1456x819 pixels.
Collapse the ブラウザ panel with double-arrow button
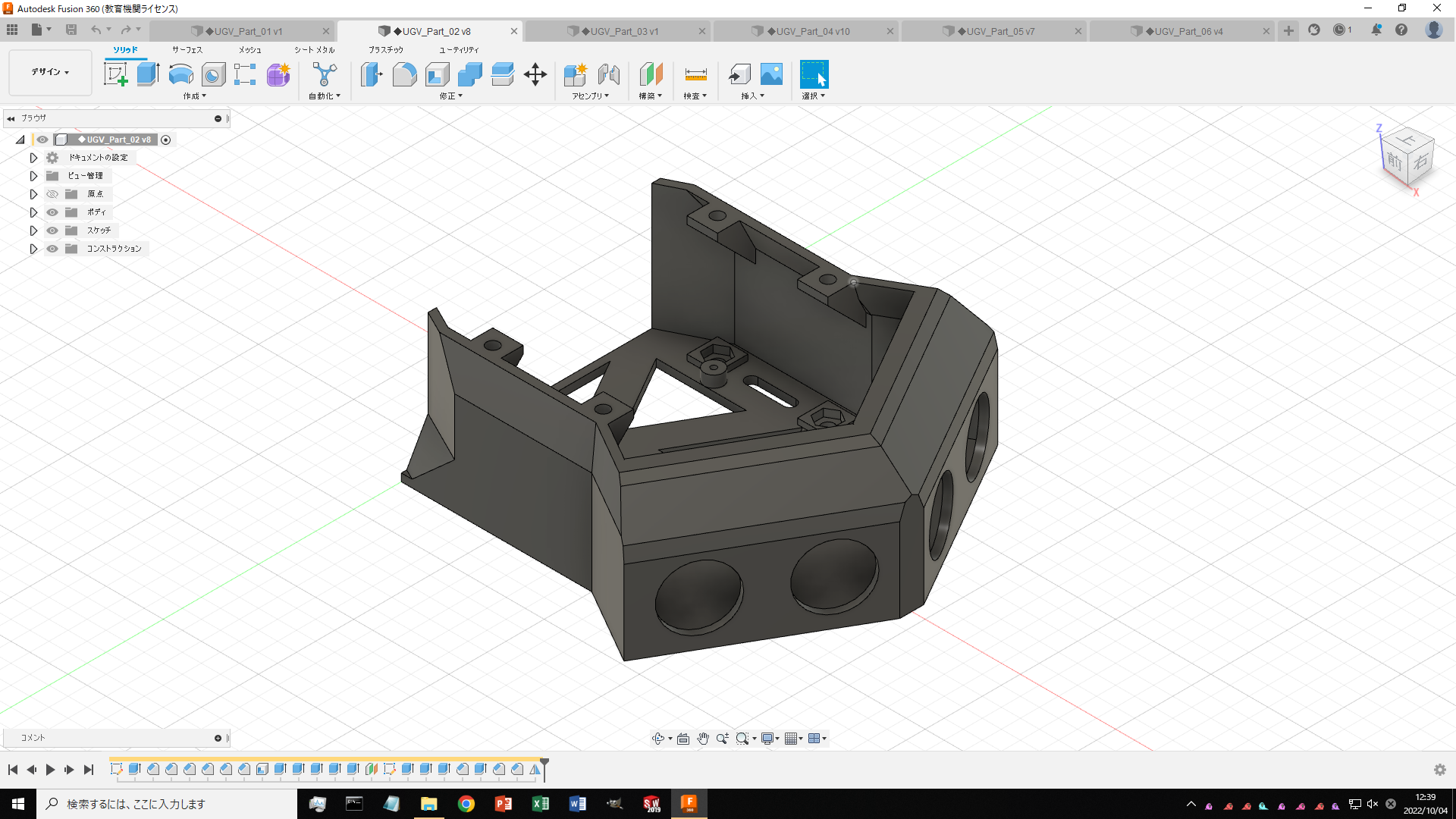(10, 118)
